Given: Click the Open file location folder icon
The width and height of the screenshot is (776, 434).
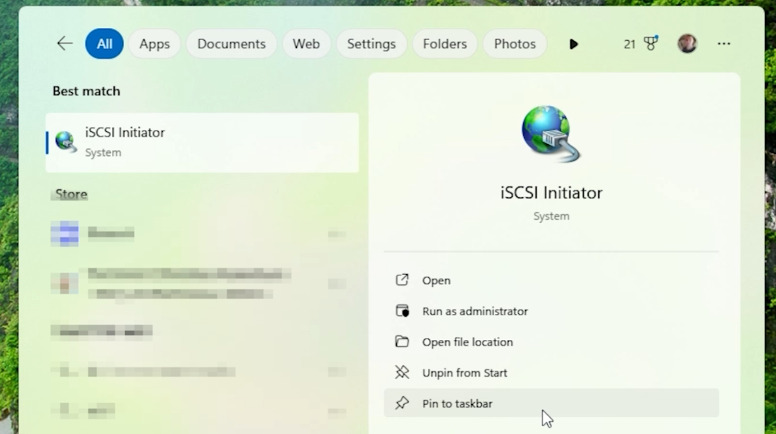Looking at the screenshot, I should coord(402,341).
